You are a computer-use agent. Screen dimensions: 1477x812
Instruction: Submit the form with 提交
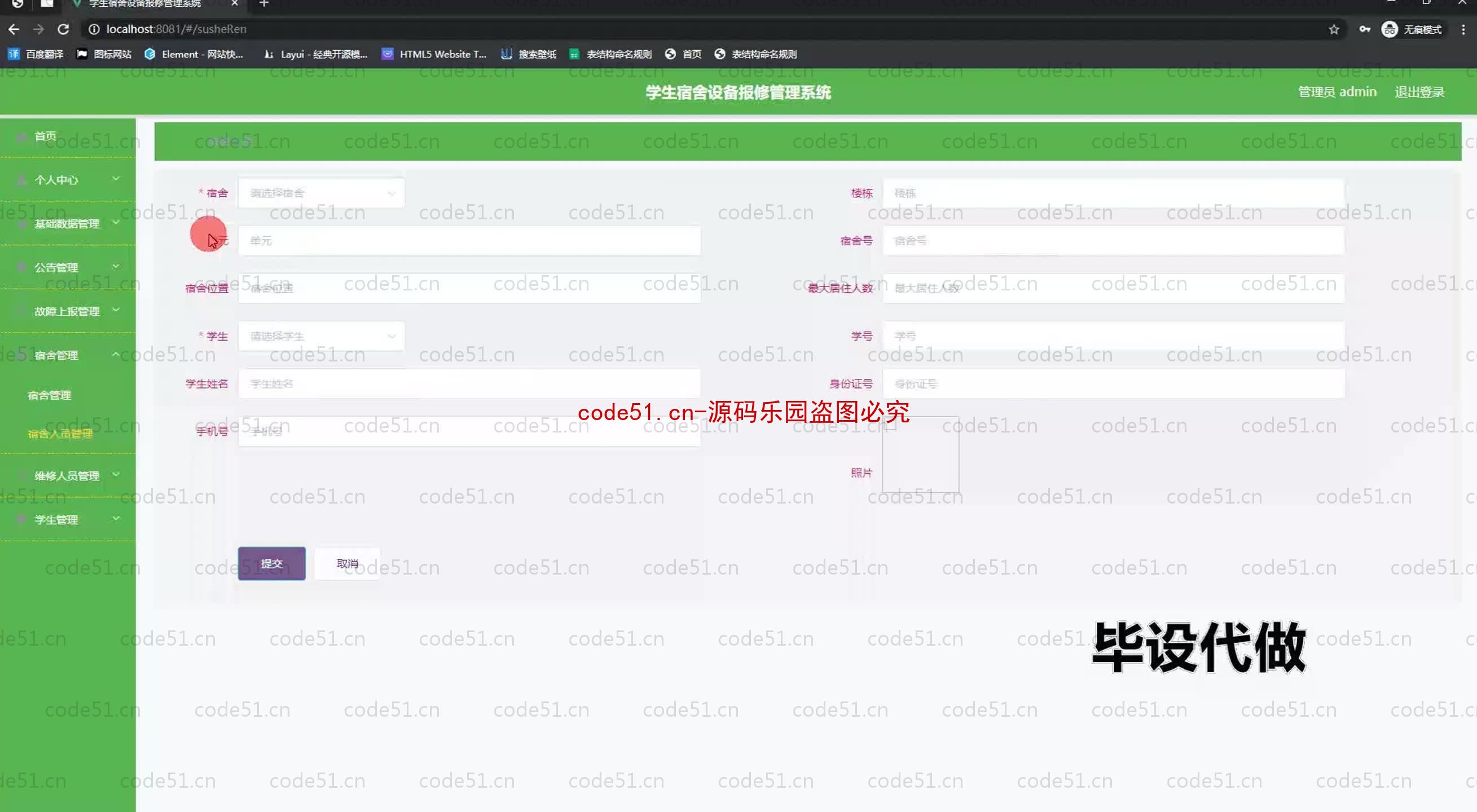point(272,563)
